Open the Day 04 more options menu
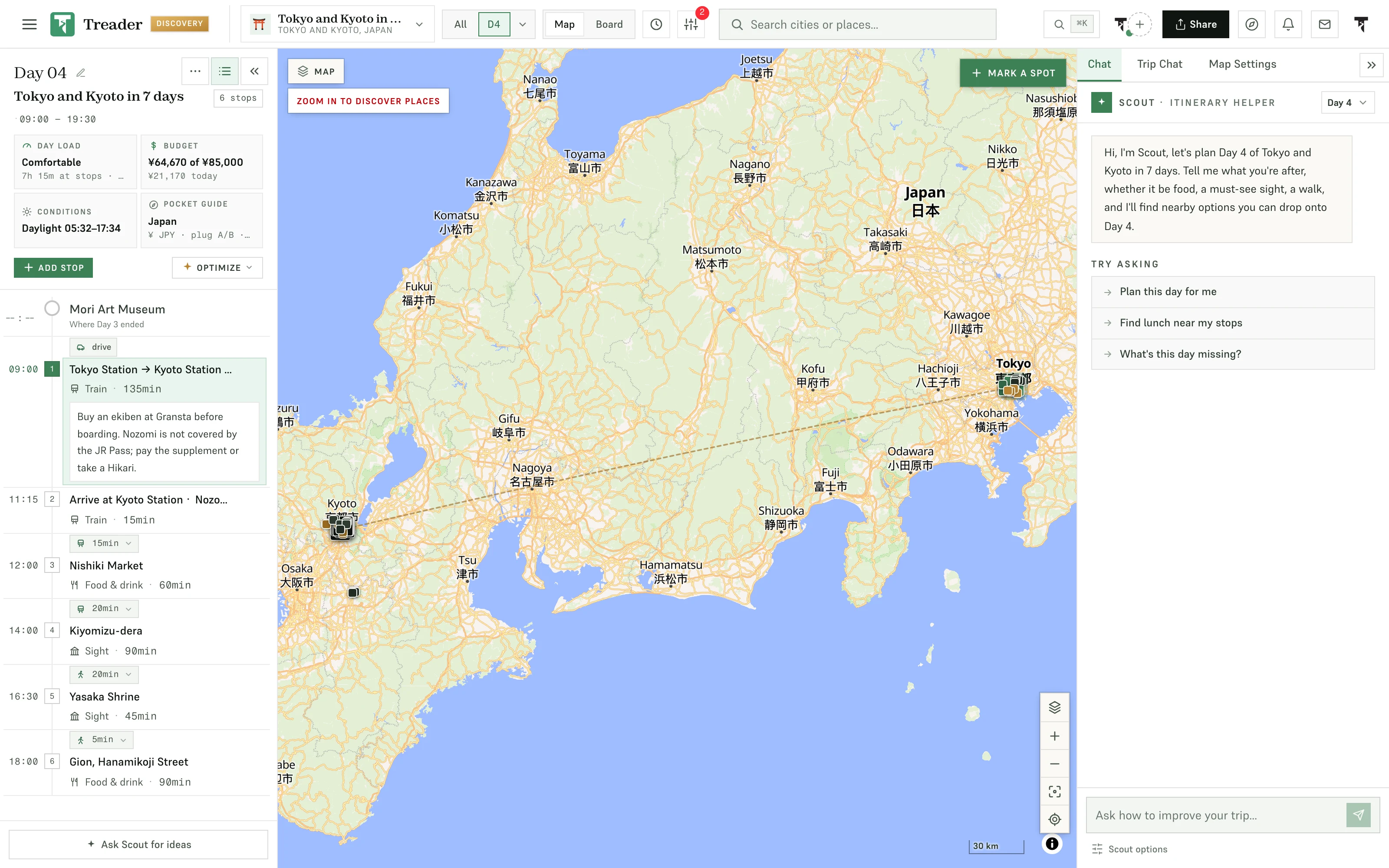The image size is (1389, 868). (195, 71)
